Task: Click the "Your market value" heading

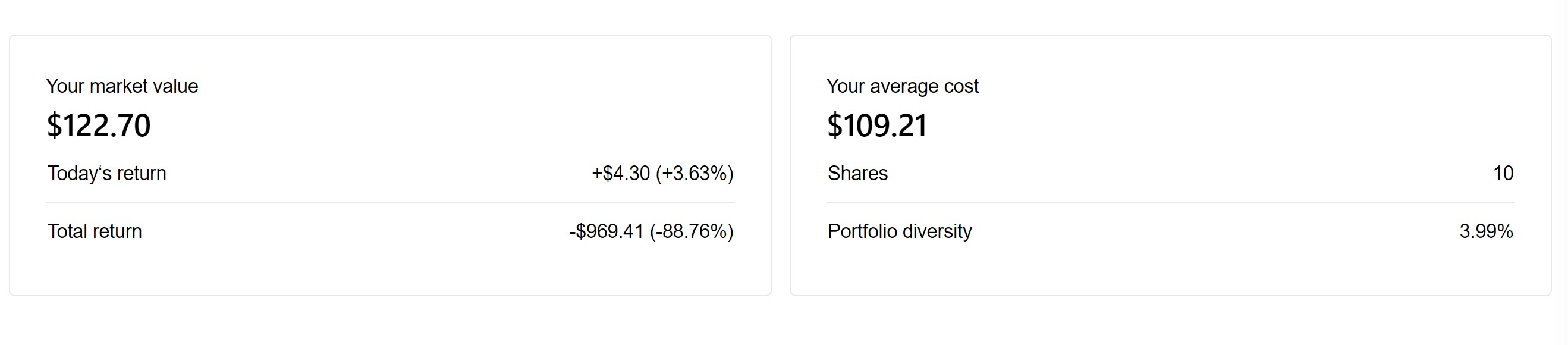Action: [x=122, y=86]
